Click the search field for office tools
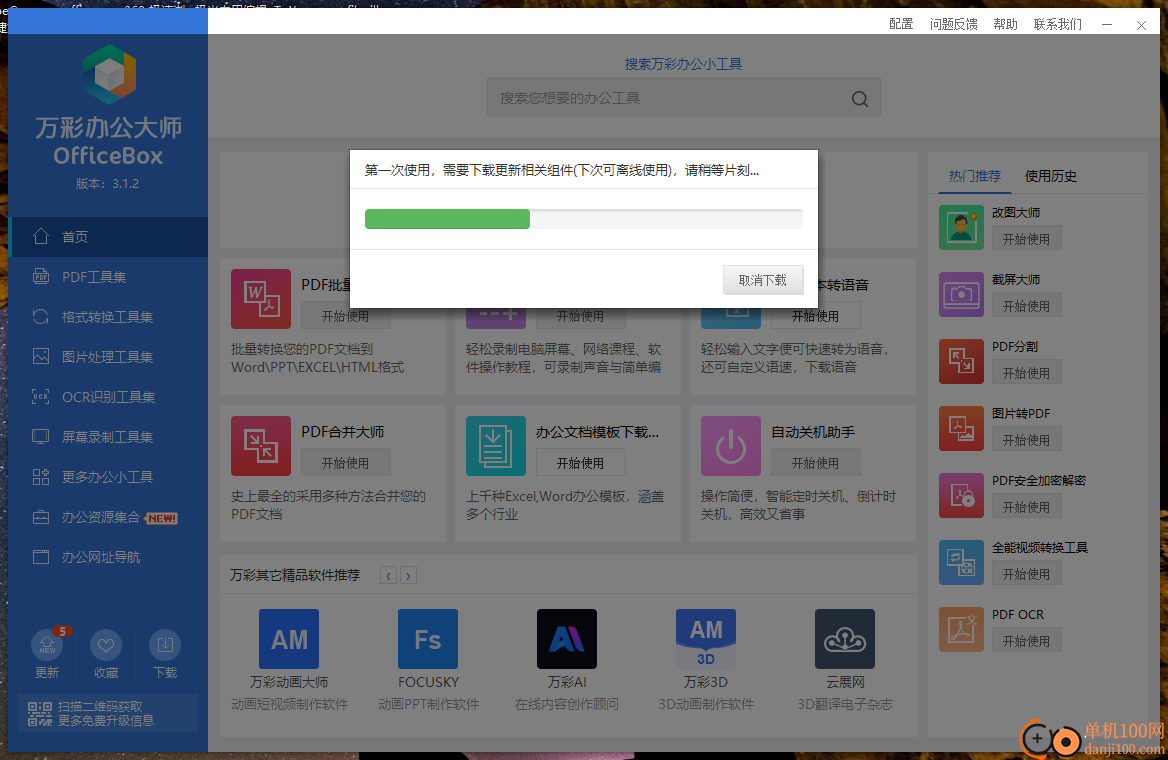 pyautogui.click(x=684, y=98)
